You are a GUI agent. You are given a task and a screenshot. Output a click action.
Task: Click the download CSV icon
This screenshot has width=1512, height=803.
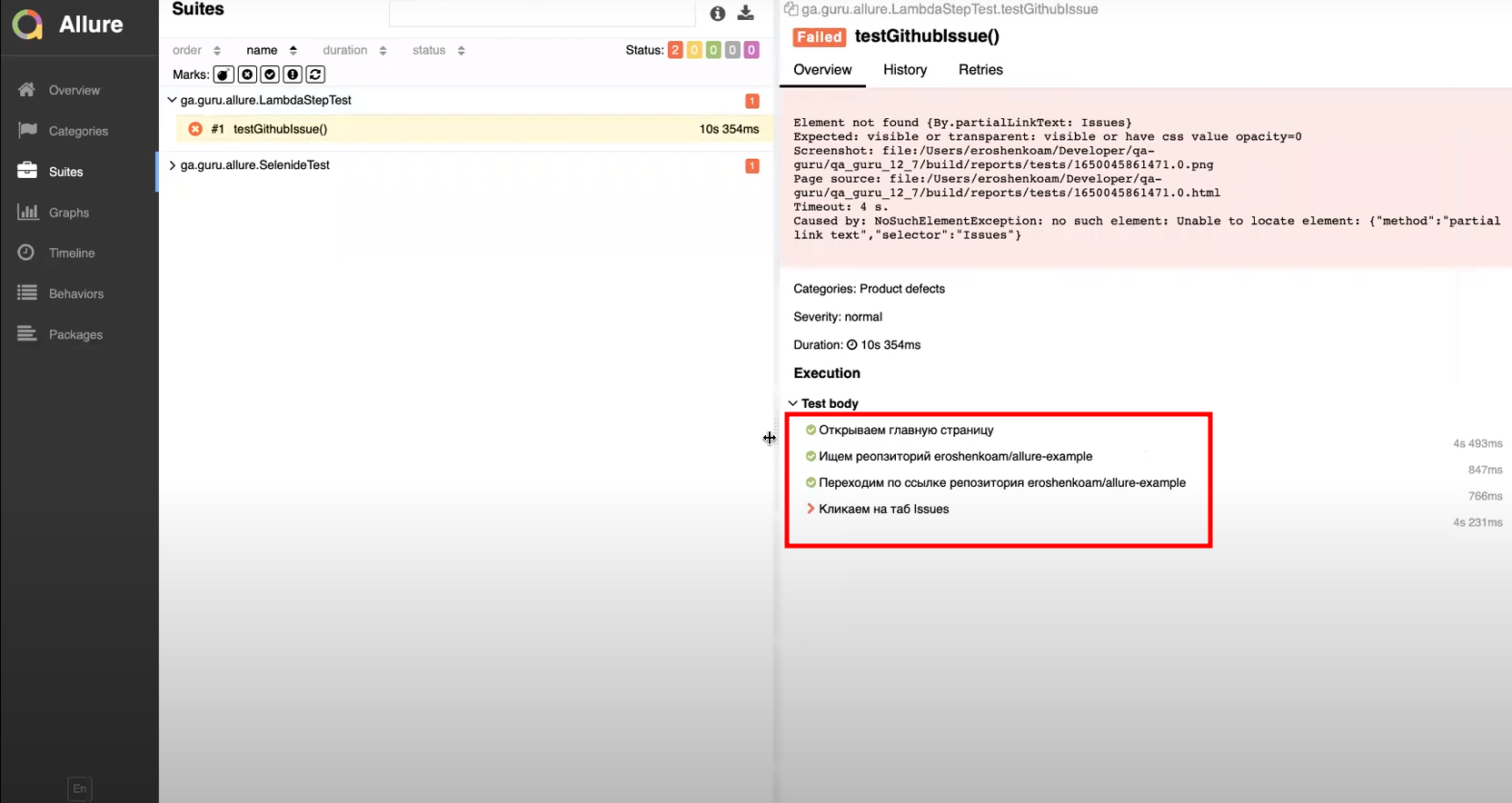[746, 13]
